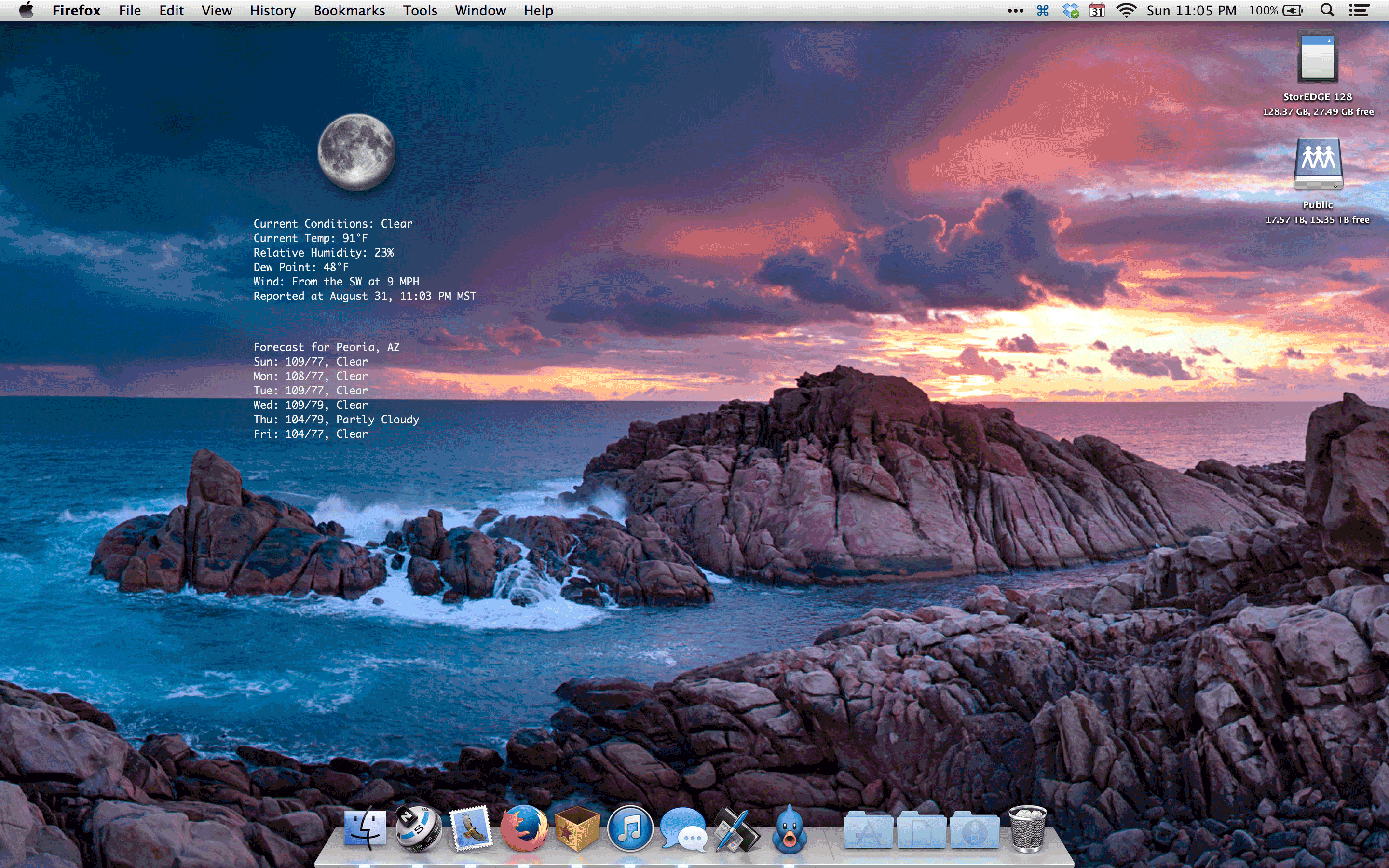Open the Trash in the dock

(x=1027, y=828)
